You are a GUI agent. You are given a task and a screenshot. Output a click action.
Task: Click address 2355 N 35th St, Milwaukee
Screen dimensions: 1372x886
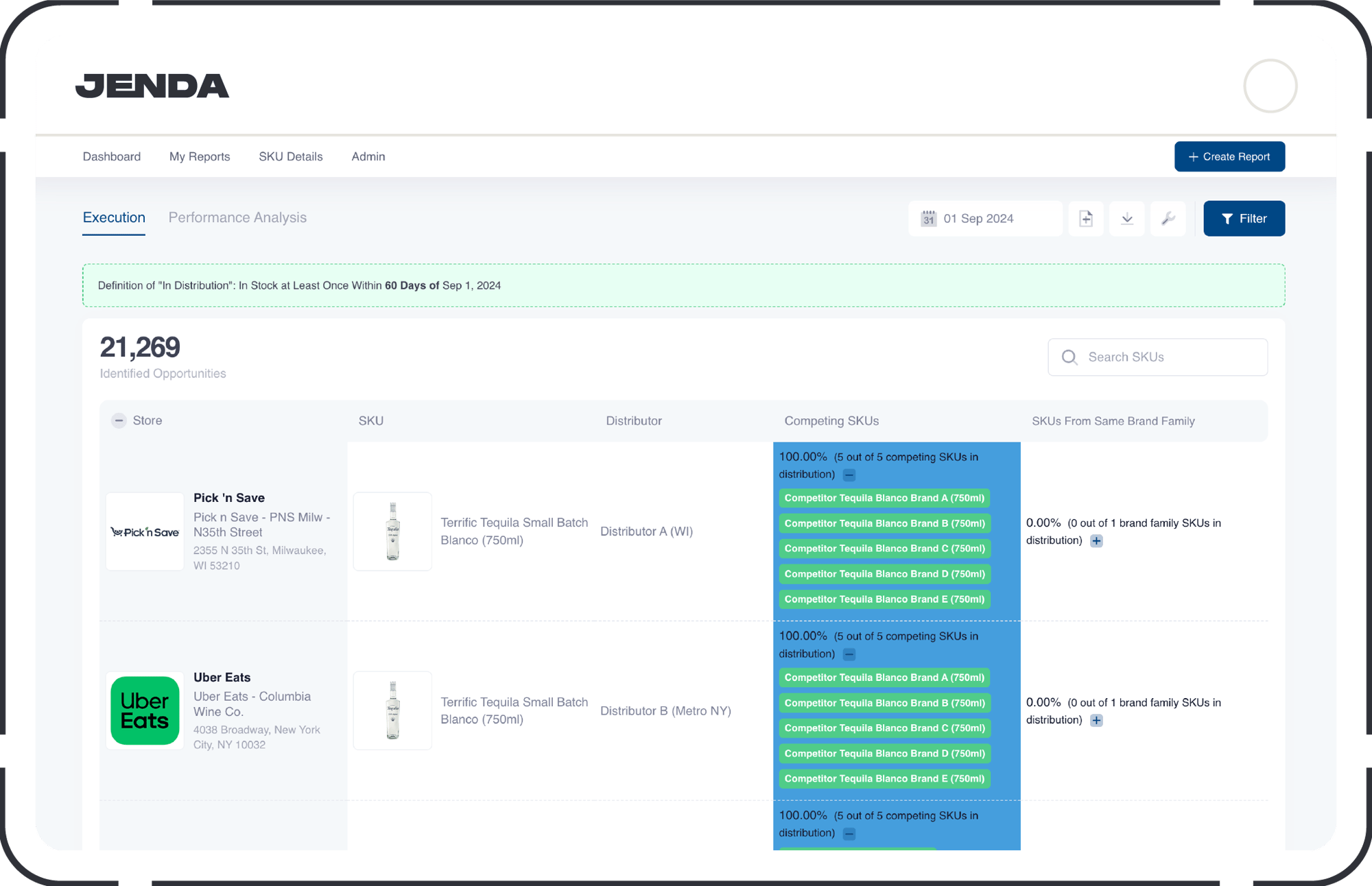260,558
